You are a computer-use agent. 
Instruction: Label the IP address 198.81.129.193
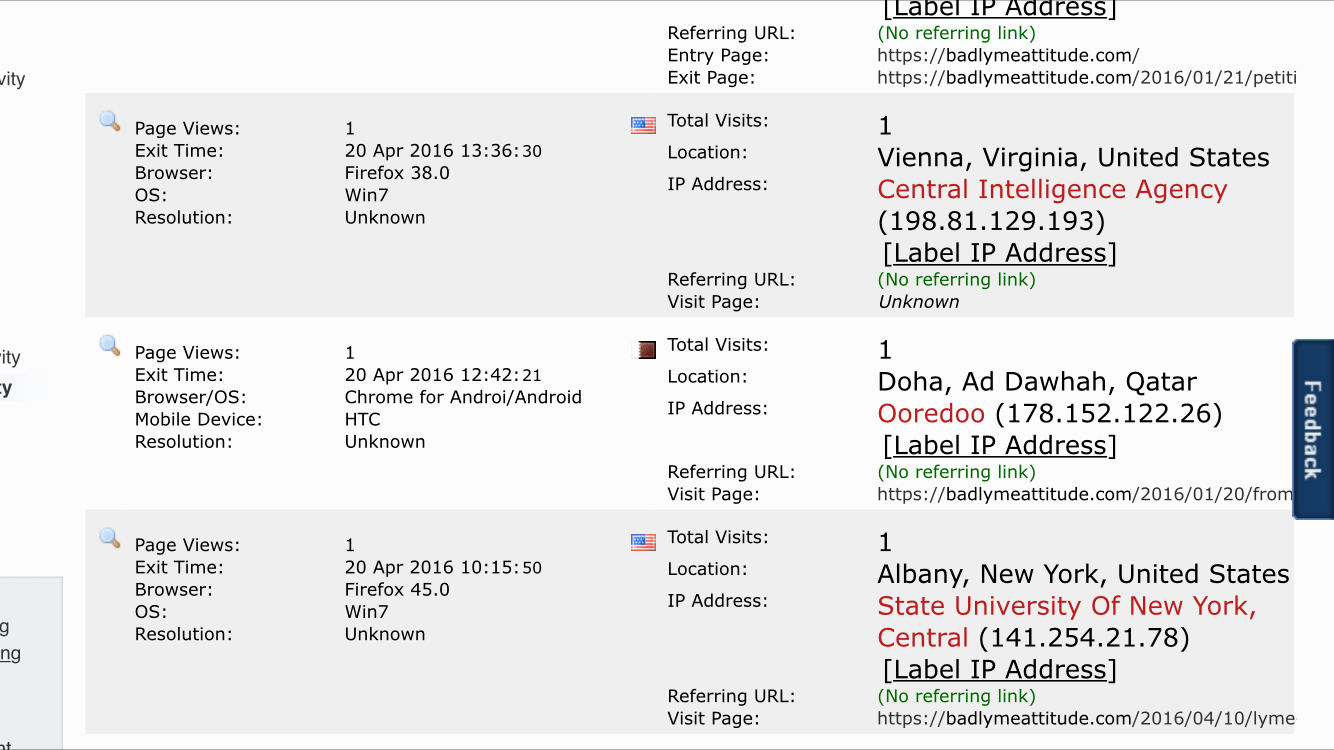coord(999,253)
